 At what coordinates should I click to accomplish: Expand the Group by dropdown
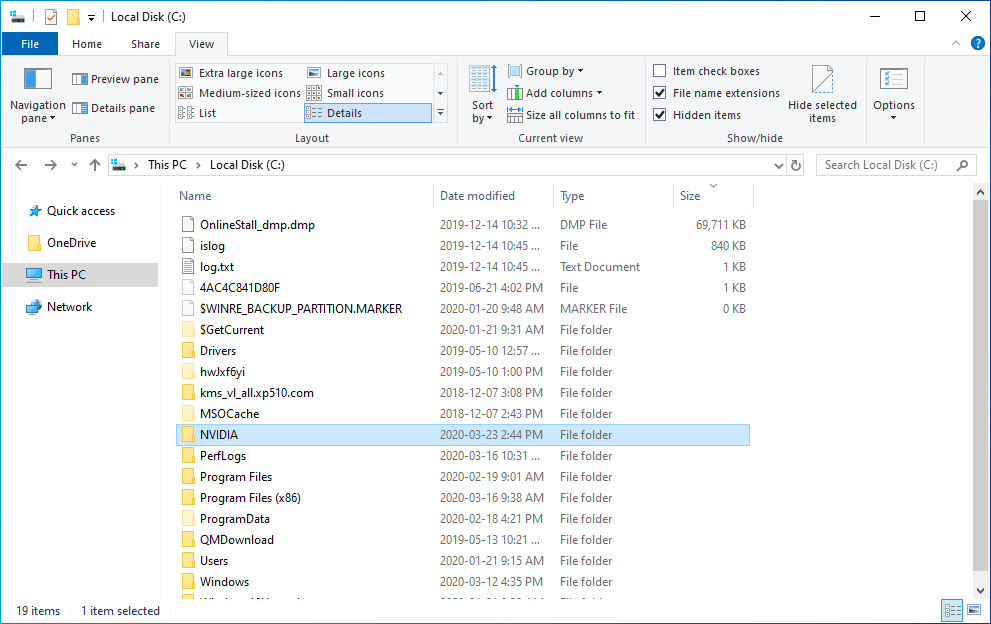click(x=546, y=71)
